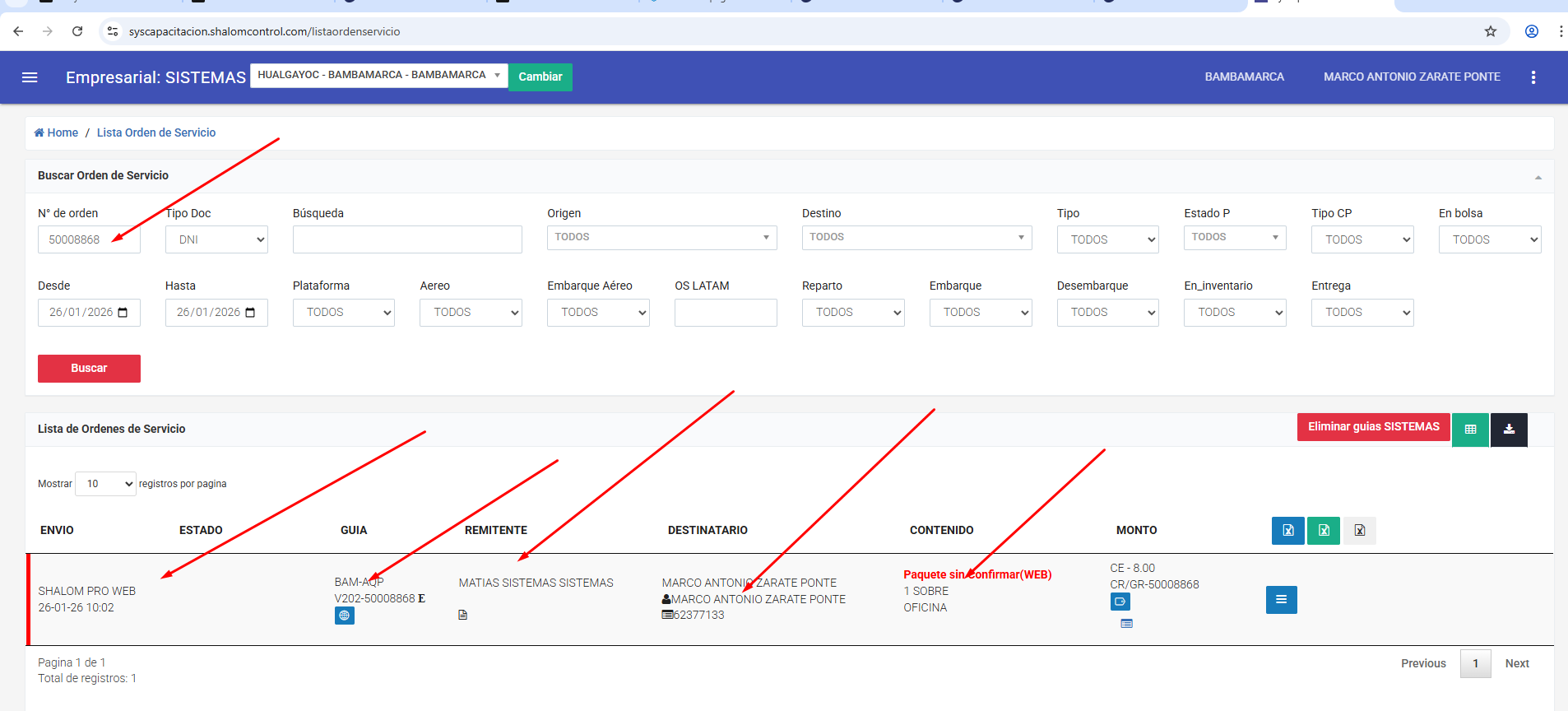Screen dimensions: 1568x711
Task: Click the green Excel export icon
Action: click(1324, 531)
